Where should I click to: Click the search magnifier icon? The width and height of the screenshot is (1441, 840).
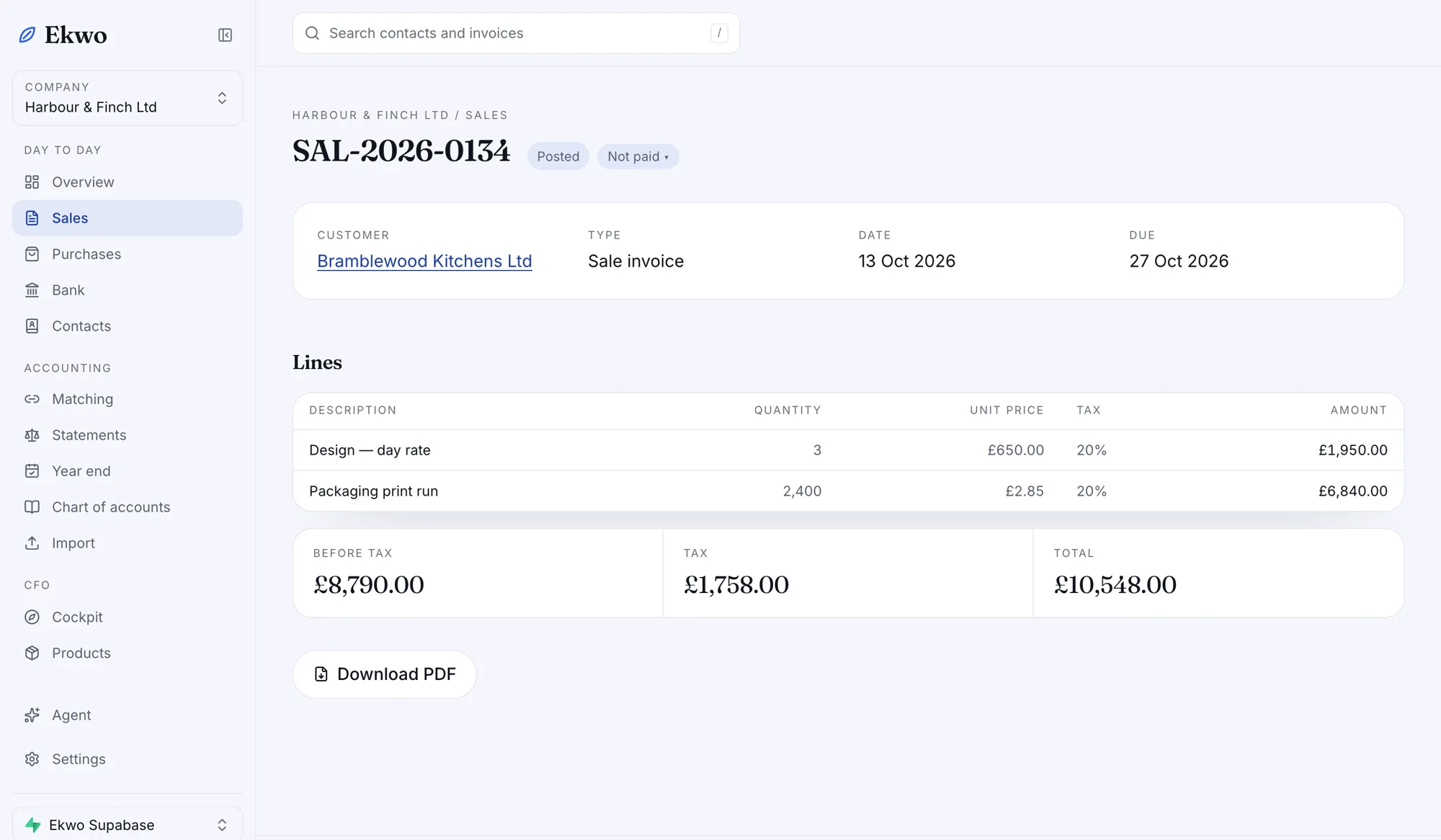(x=312, y=33)
